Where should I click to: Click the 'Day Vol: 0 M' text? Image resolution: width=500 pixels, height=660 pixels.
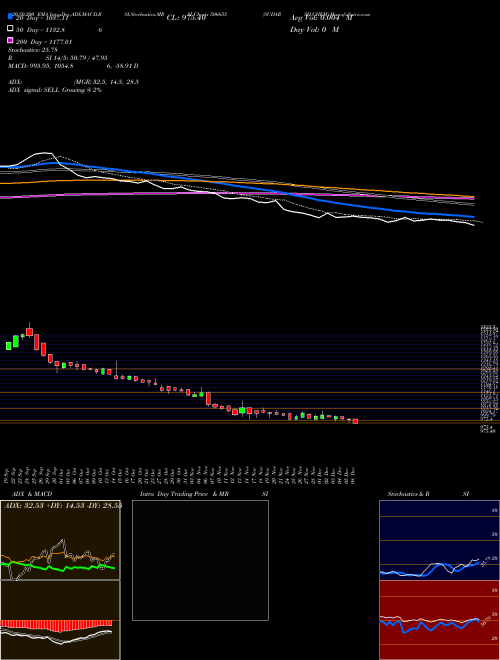point(314,30)
